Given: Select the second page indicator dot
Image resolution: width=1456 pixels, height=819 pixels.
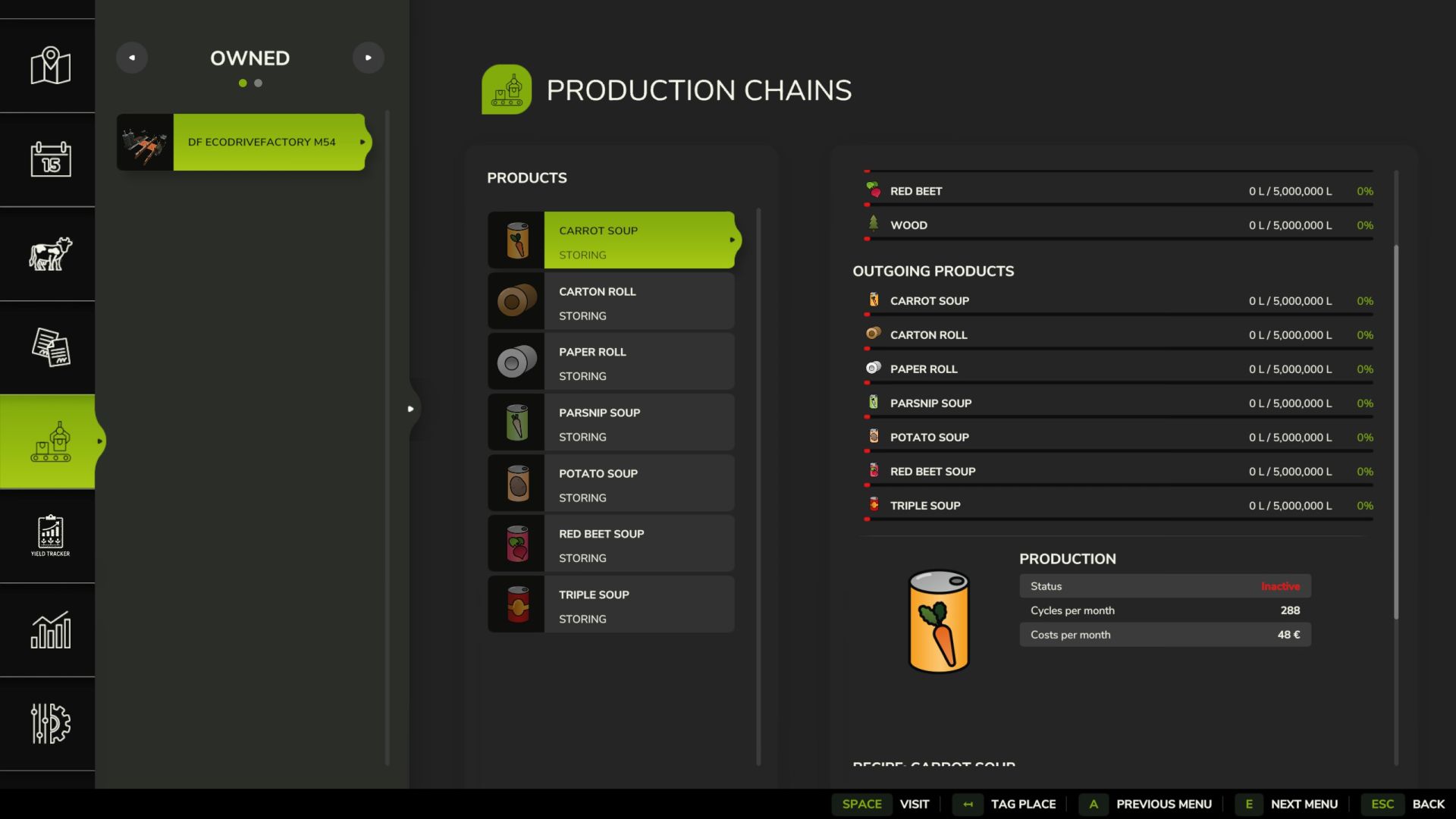Looking at the screenshot, I should coord(259,83).
